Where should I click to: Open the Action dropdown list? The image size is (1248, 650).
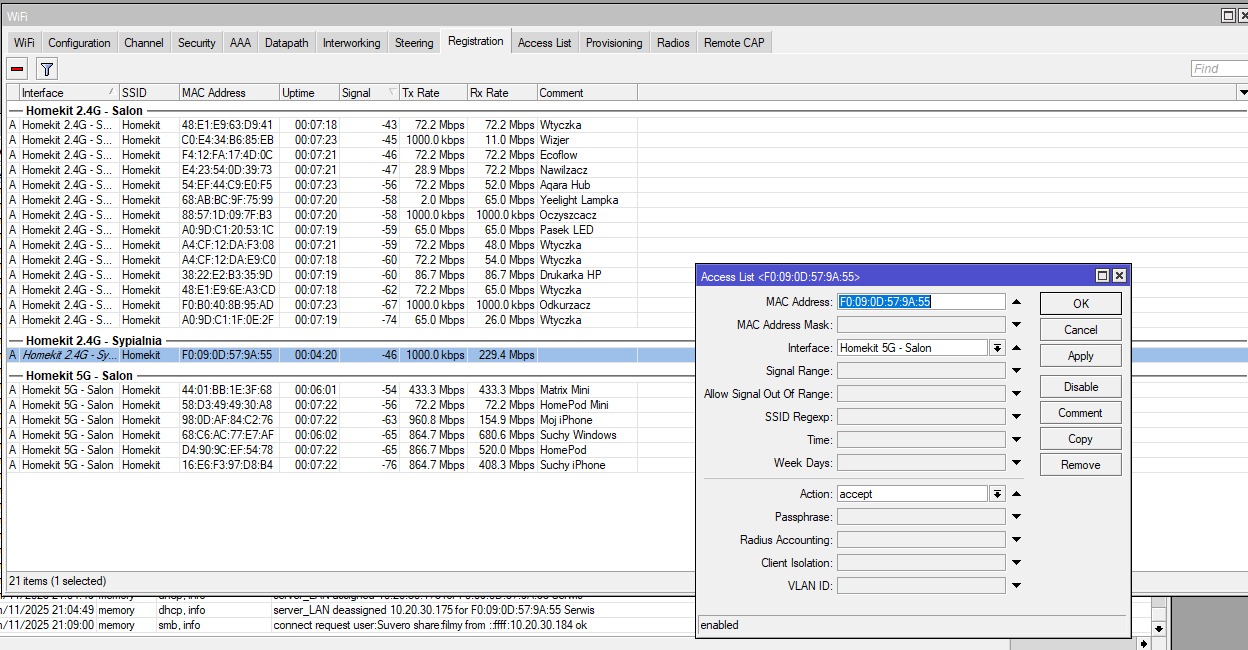click(997, 494)
